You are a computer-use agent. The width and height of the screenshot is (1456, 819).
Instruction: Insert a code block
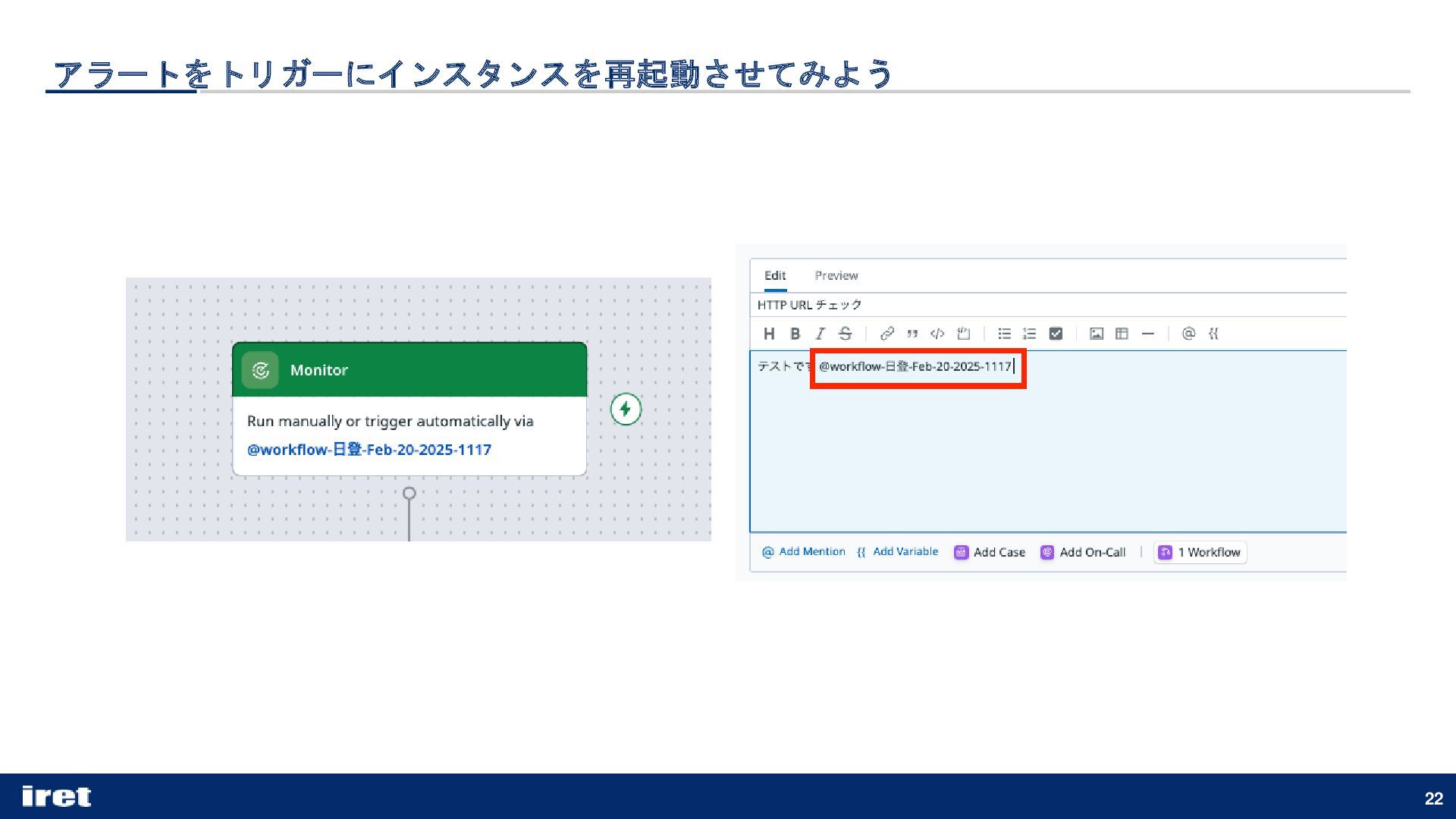point(963,334)
